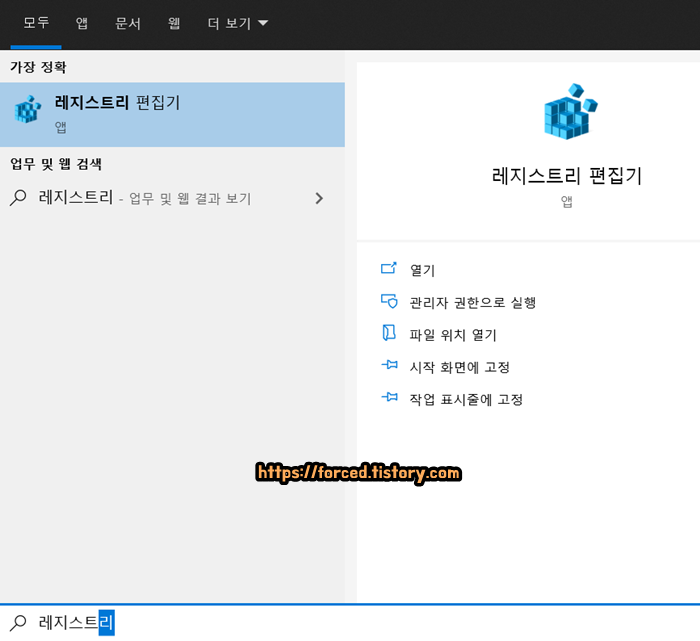Click the 열기 open icon
The height and width of the screenshot is (641, 700).
388,268
